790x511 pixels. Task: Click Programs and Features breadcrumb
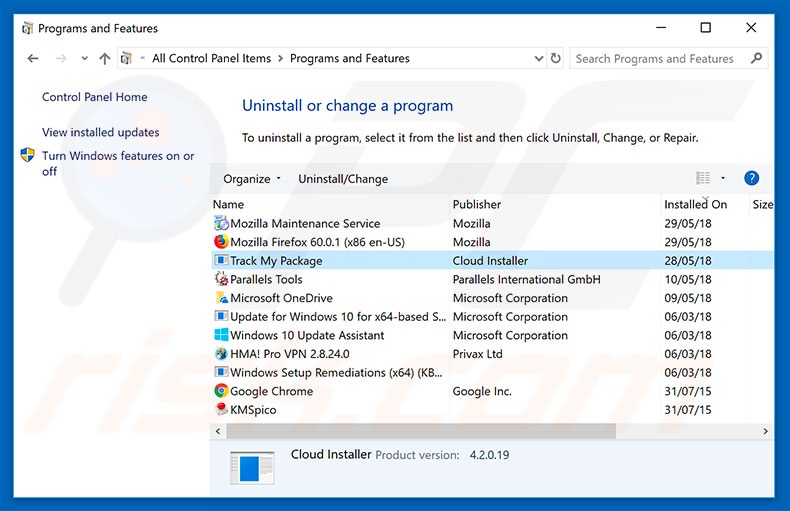tap(350, 58)
